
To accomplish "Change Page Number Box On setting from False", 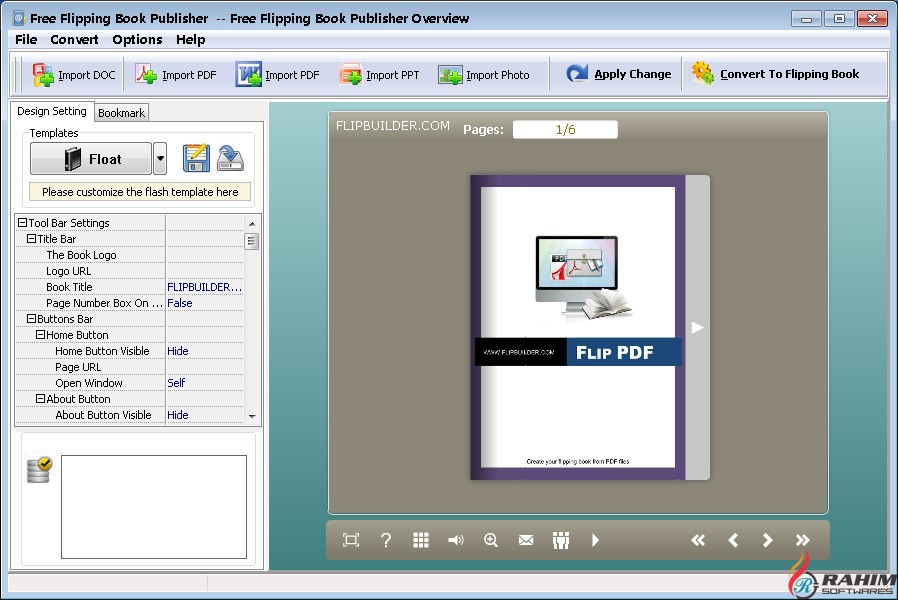I will pos(179,303).
